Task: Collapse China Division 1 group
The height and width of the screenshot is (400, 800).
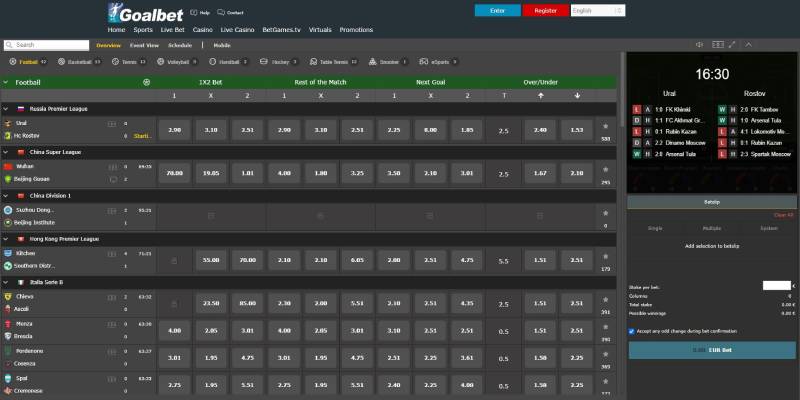Action: [x=6, y=195]
